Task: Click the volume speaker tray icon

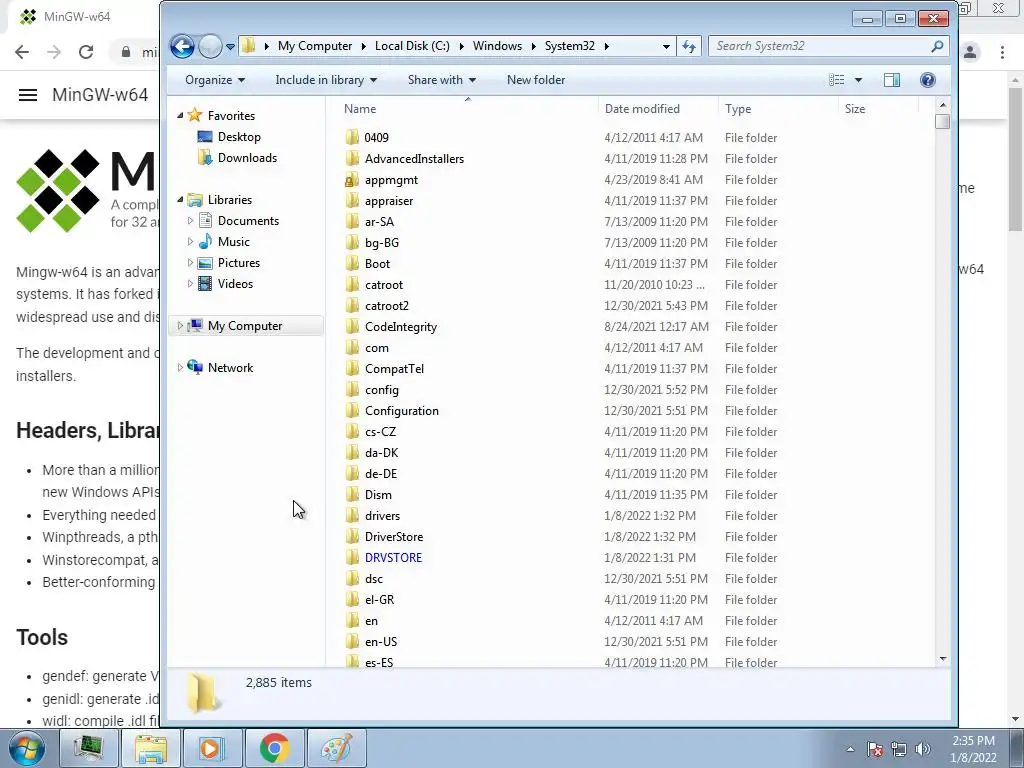Action: point(922,749)
